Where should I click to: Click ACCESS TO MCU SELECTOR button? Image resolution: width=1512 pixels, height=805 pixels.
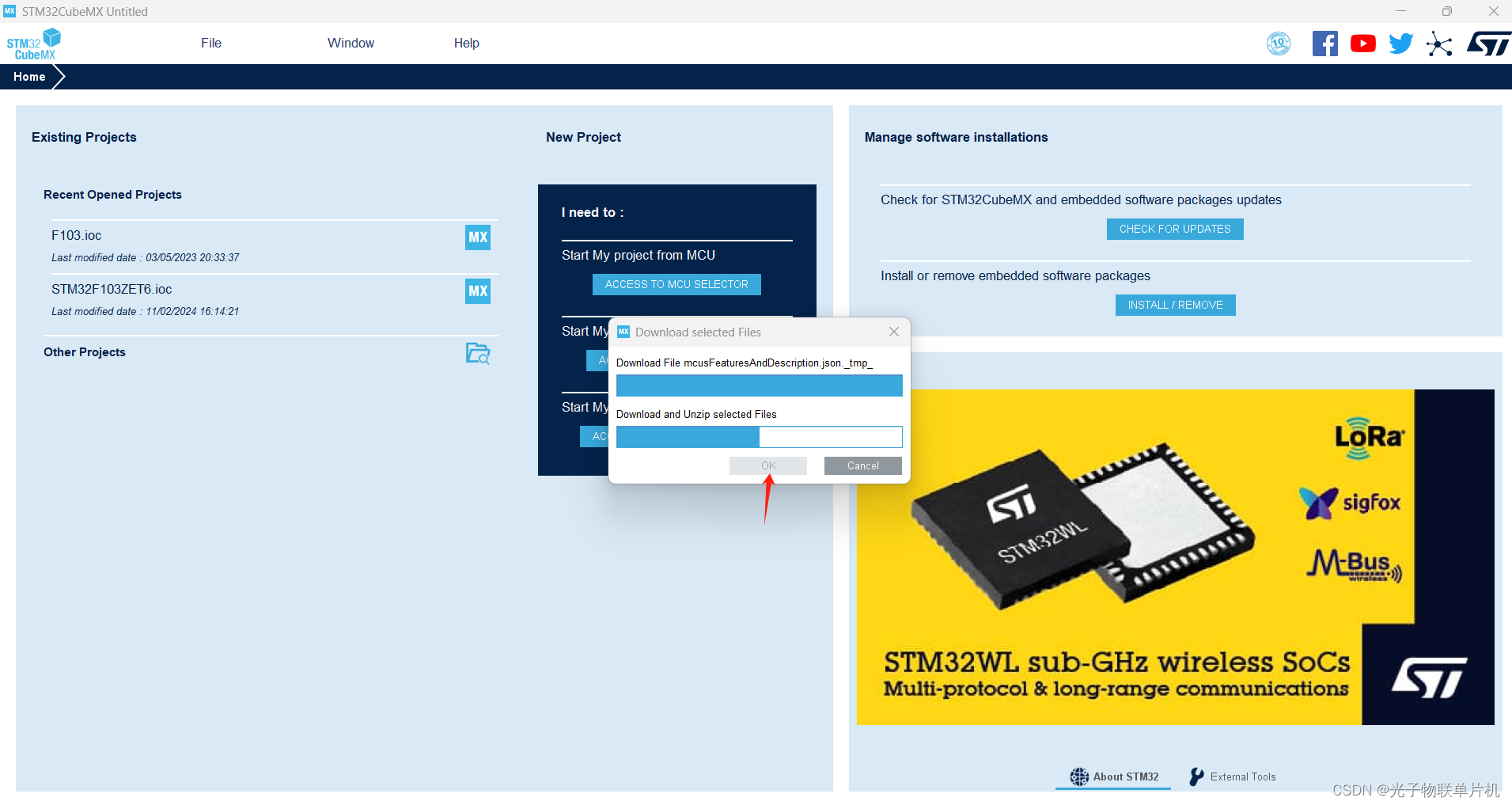676,284
